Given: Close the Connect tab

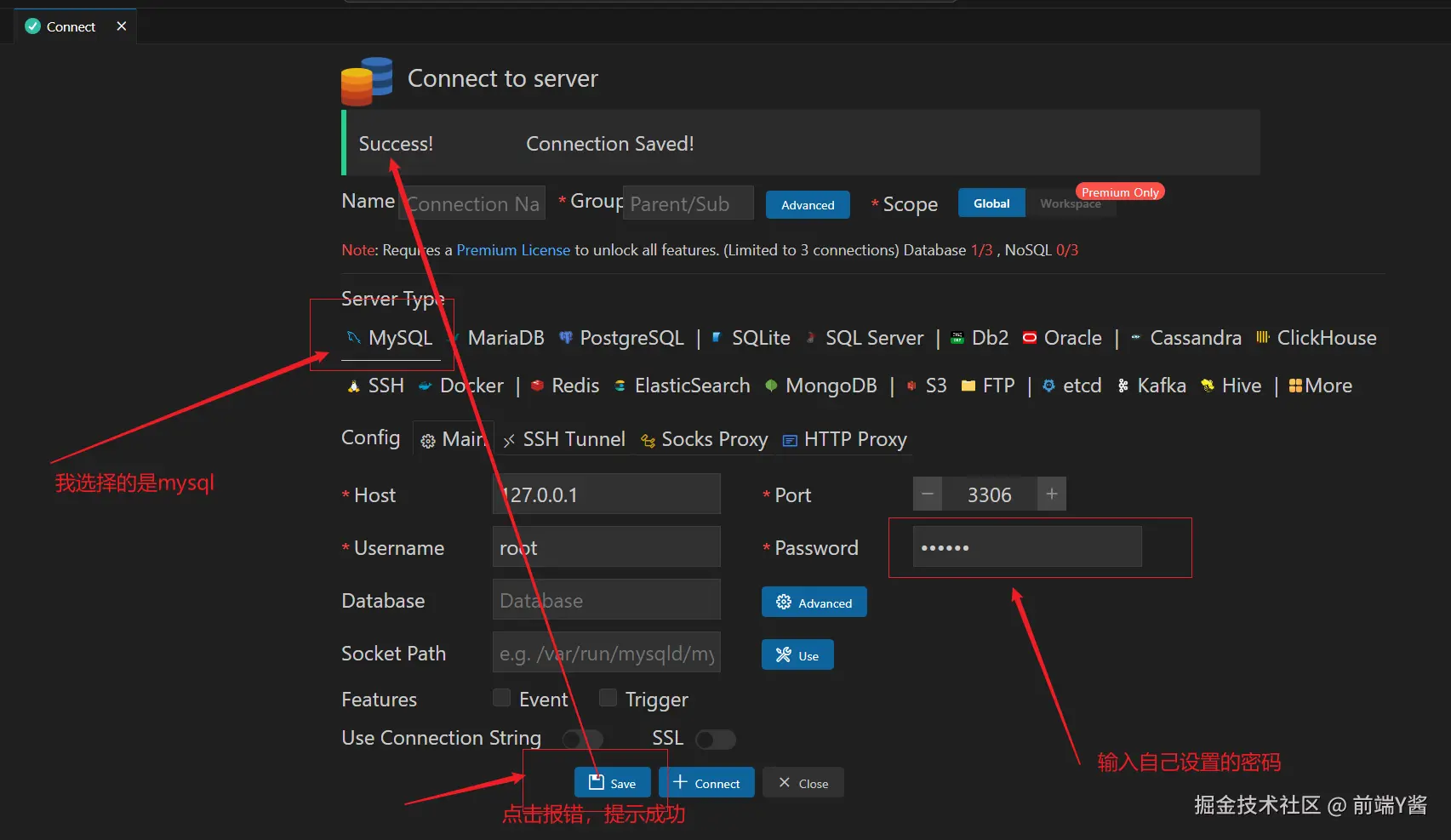Looking at the screenshot, I should click(x=122, y=26).
